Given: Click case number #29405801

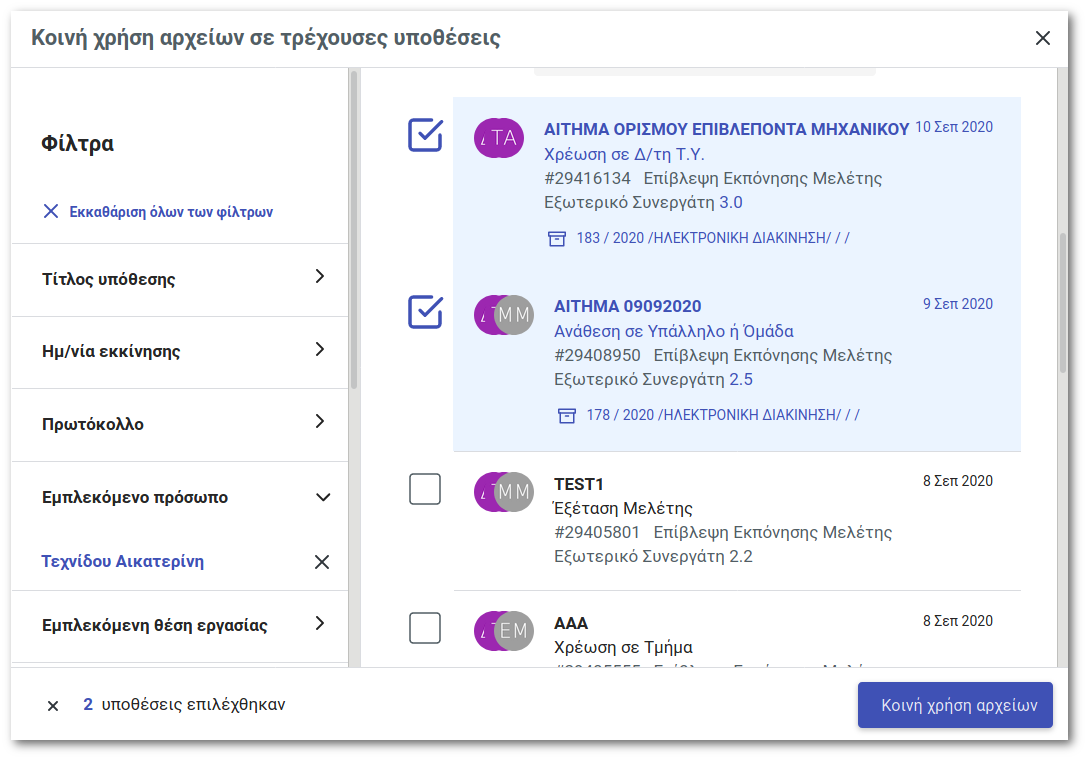Looking at the screenshot, I should 597,532.
